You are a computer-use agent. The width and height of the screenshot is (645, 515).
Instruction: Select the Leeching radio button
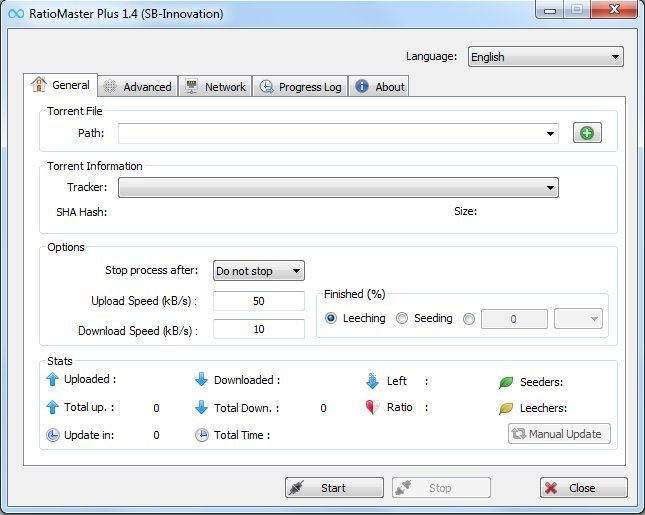(331, 318)
